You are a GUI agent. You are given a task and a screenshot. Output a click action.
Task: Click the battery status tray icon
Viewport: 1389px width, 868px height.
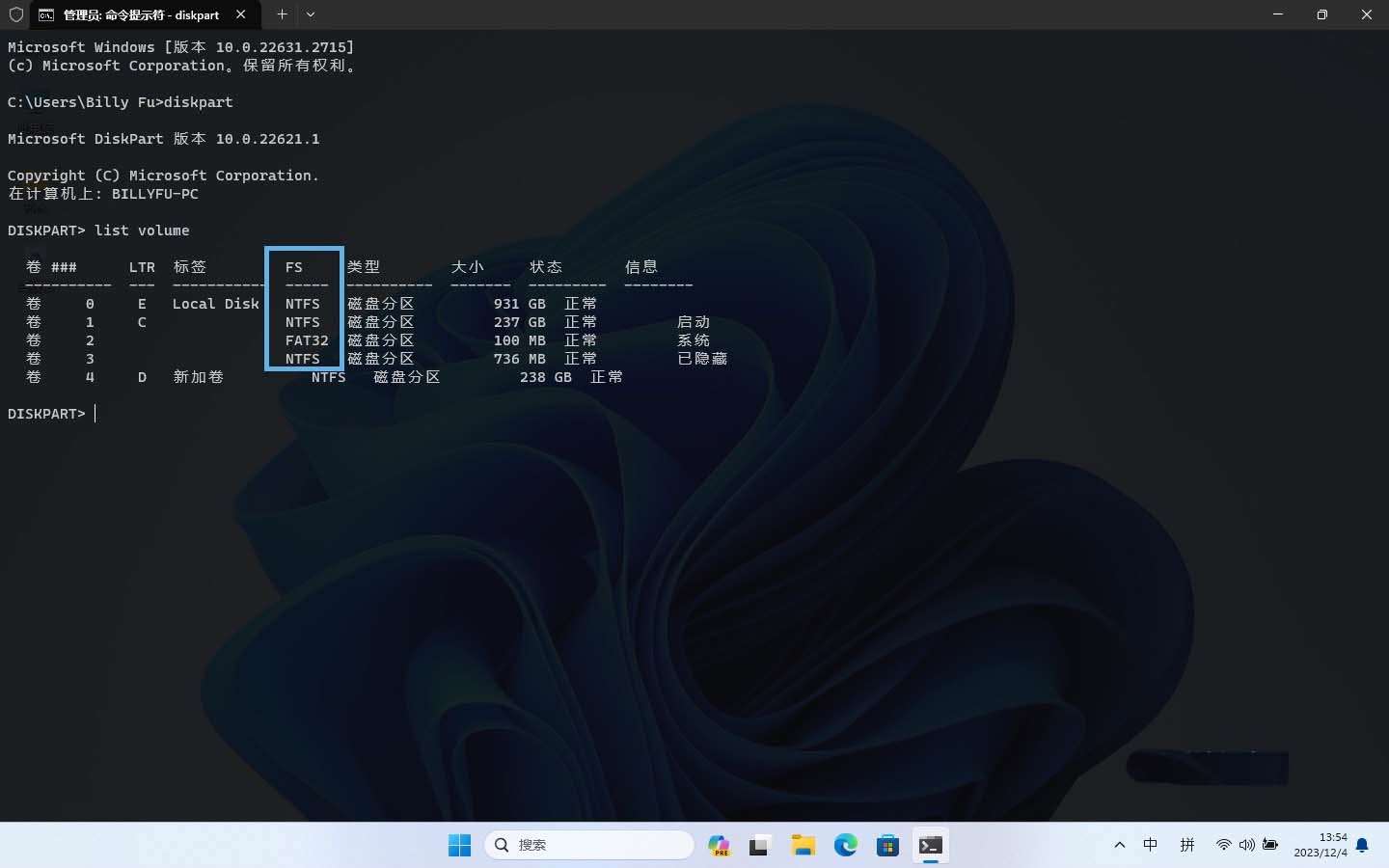pyautogui.click(x=1270, y=845)
